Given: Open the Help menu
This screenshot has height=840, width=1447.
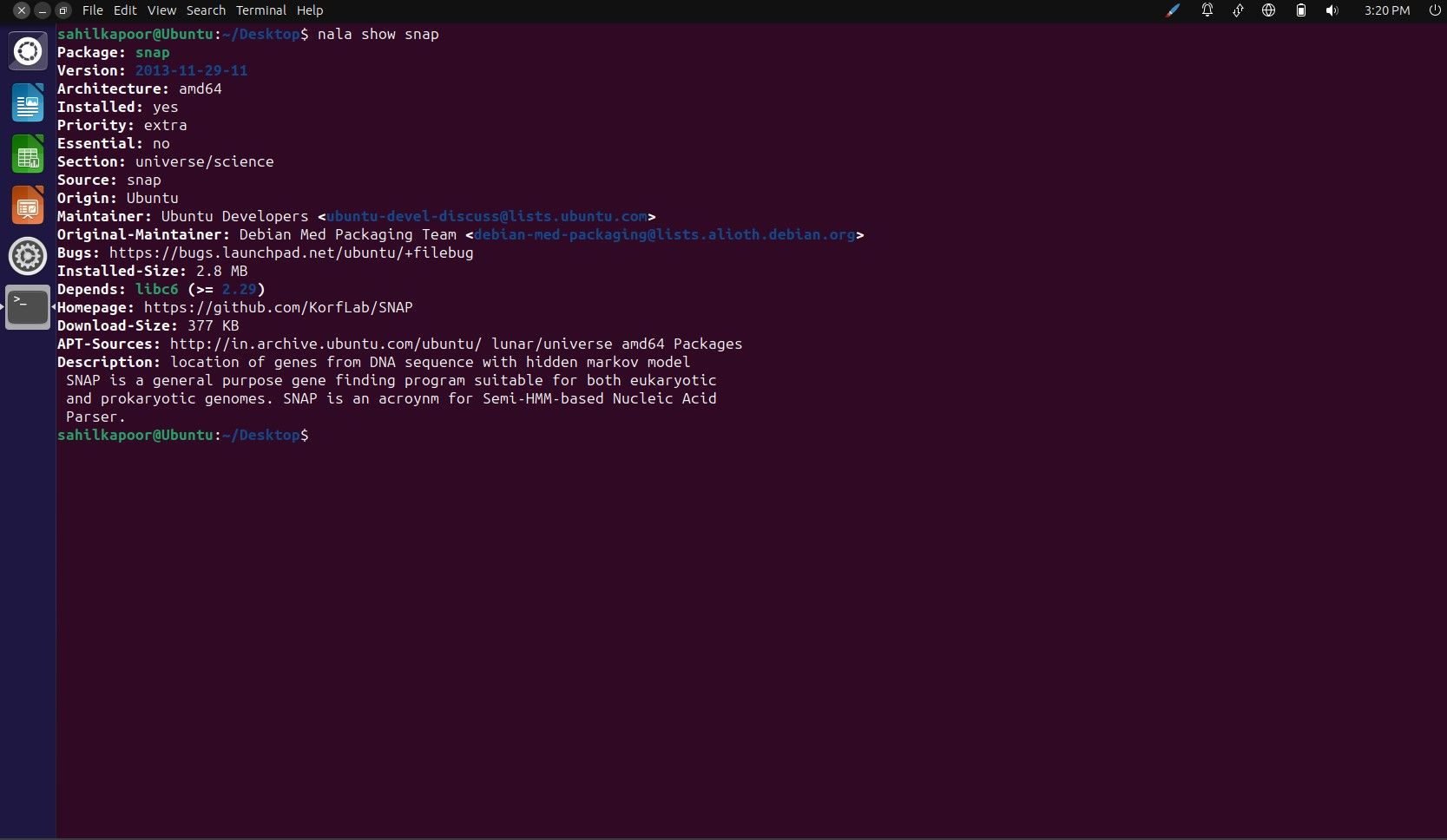Looking at the screenshot, I should pyautogui.click(x=310, y=10).
